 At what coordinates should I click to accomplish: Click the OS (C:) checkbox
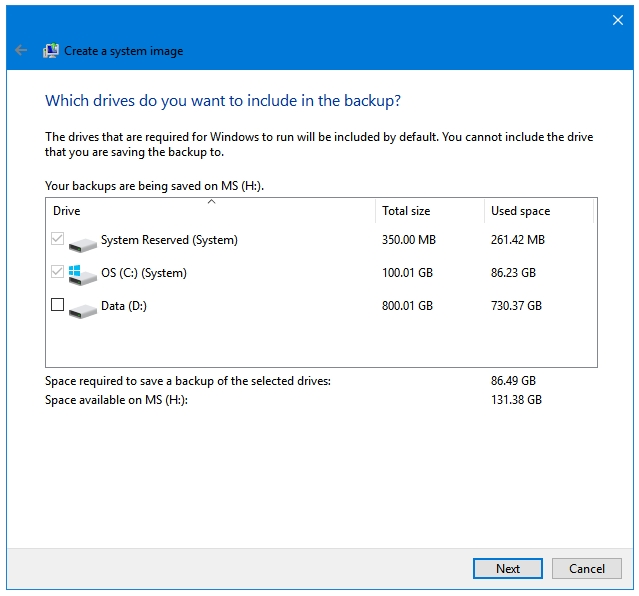tap(57, 272)
